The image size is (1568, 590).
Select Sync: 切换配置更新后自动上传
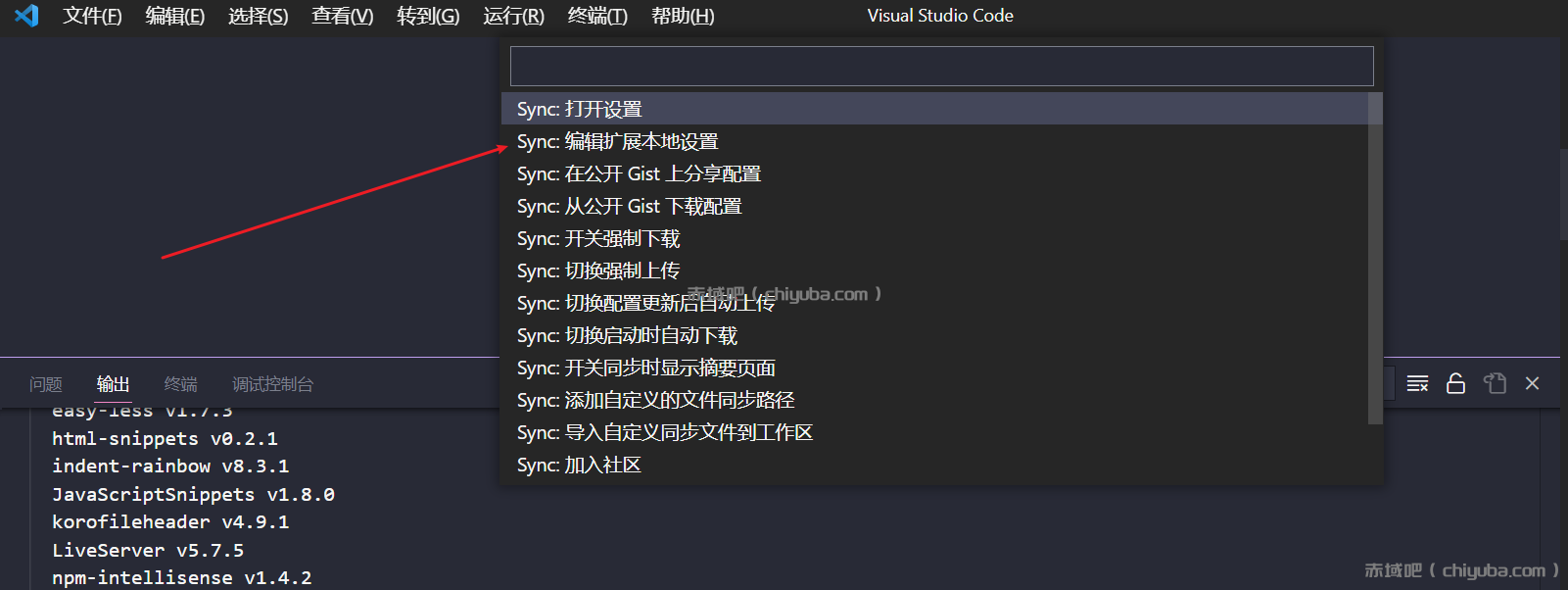click(x=934, y=303)
